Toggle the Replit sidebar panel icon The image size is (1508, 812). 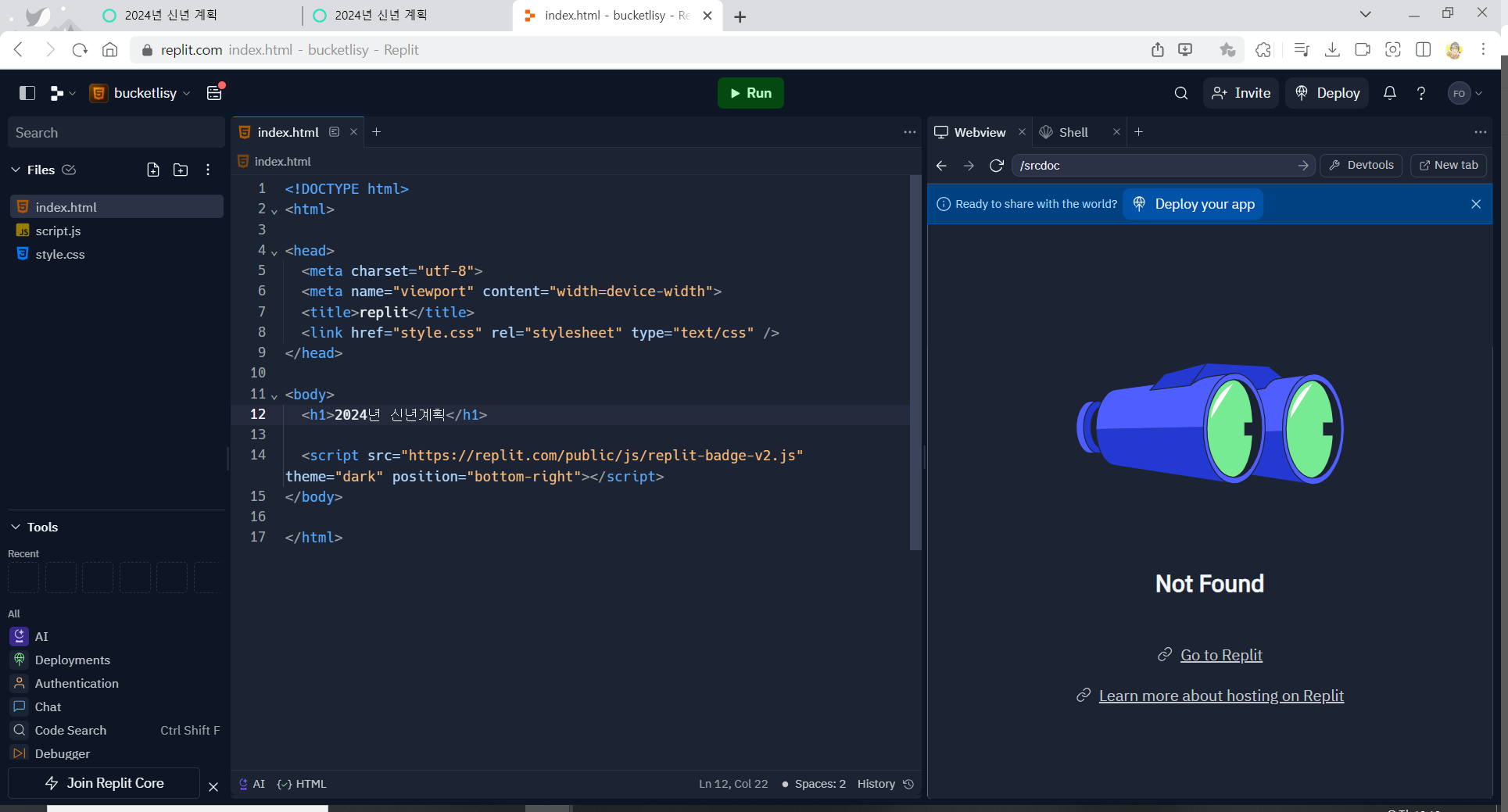pyautogui.click(x=27, y=93)
